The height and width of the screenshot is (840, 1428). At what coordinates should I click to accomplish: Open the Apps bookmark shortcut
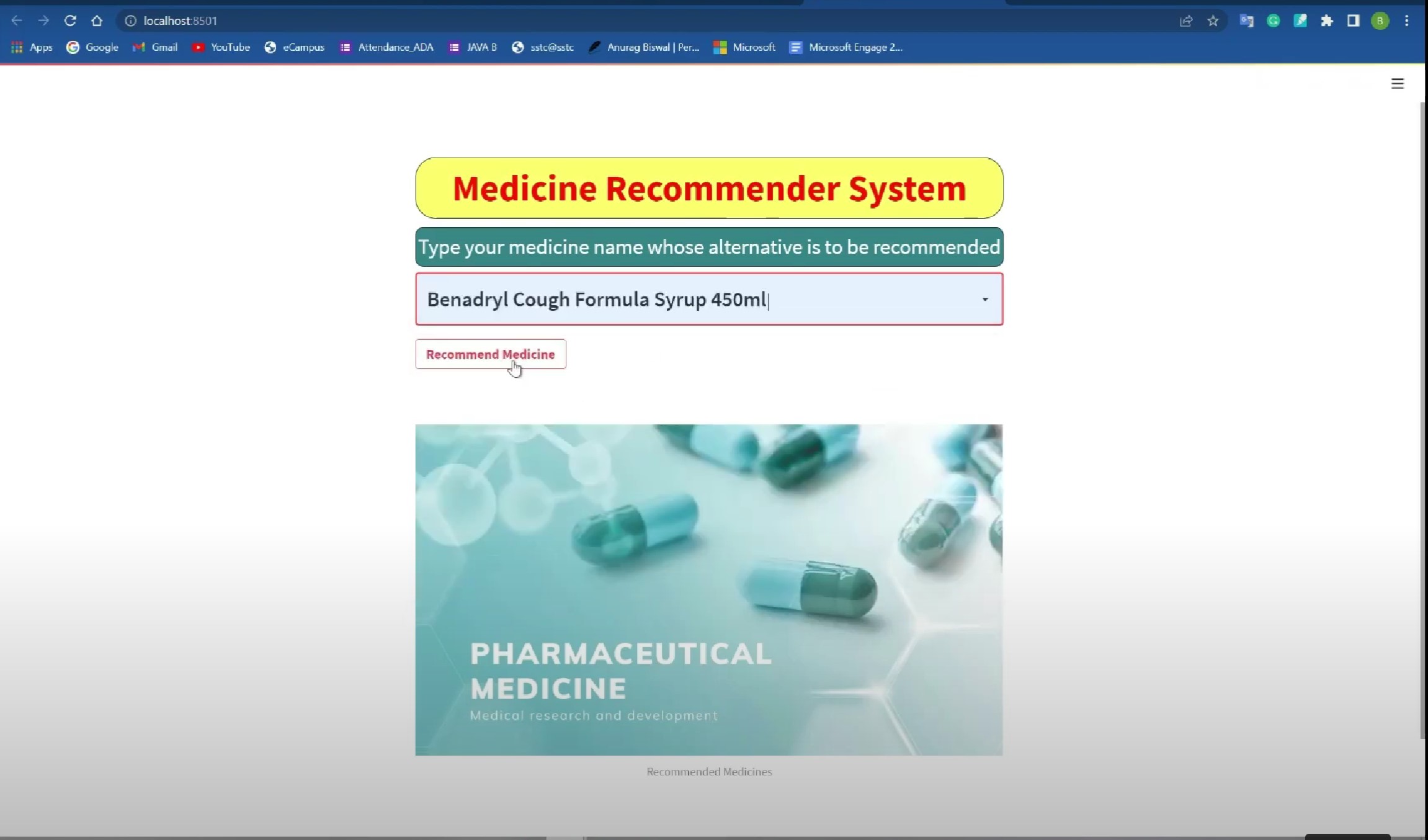32,47
